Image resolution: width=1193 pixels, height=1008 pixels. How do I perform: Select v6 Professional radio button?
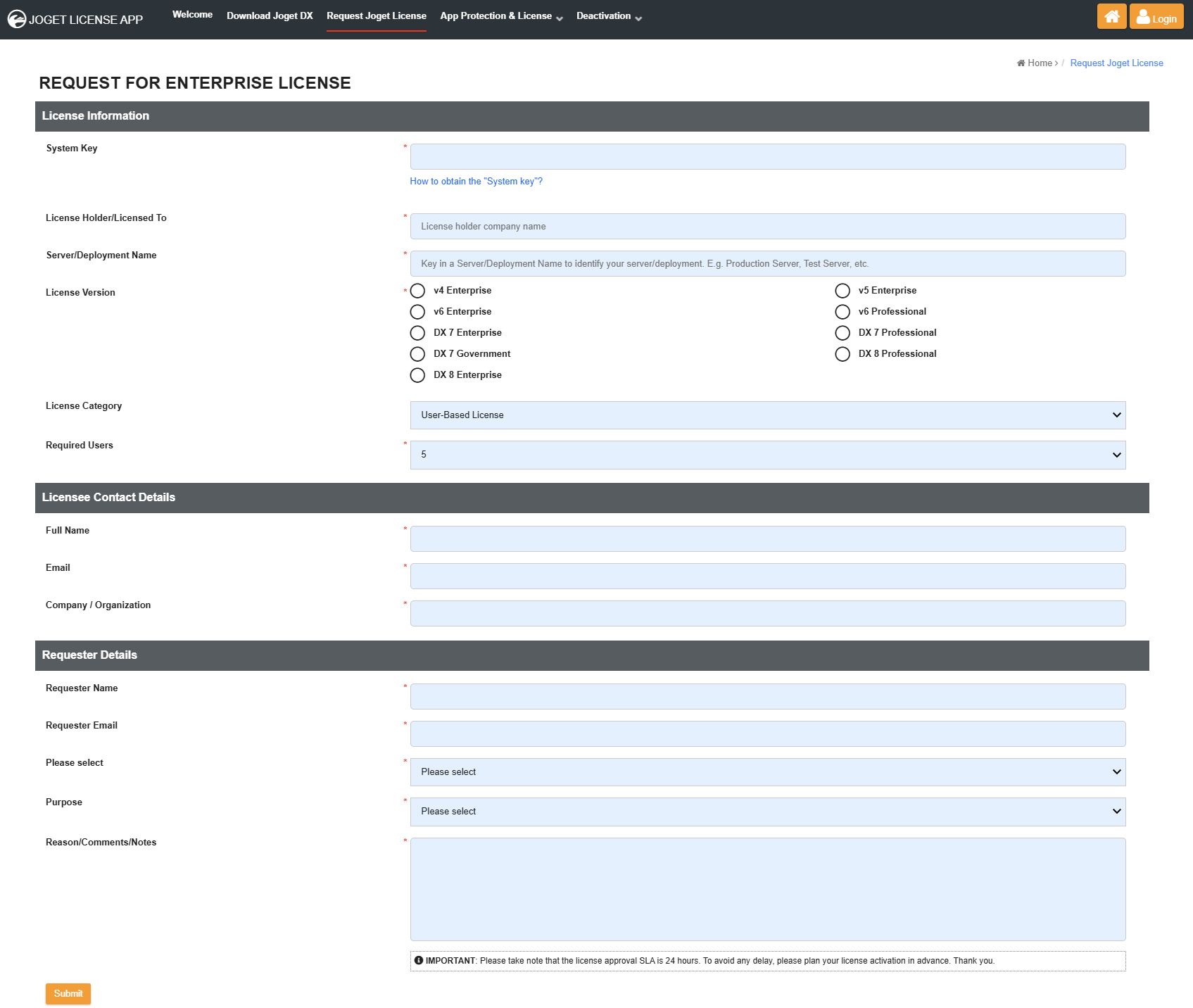tap(842, 312)
